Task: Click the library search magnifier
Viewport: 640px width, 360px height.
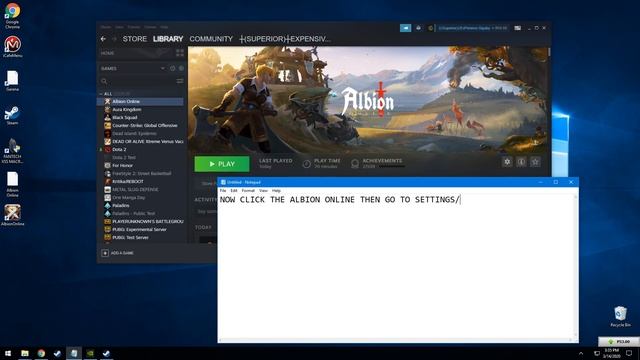Action: click(104, 81)
